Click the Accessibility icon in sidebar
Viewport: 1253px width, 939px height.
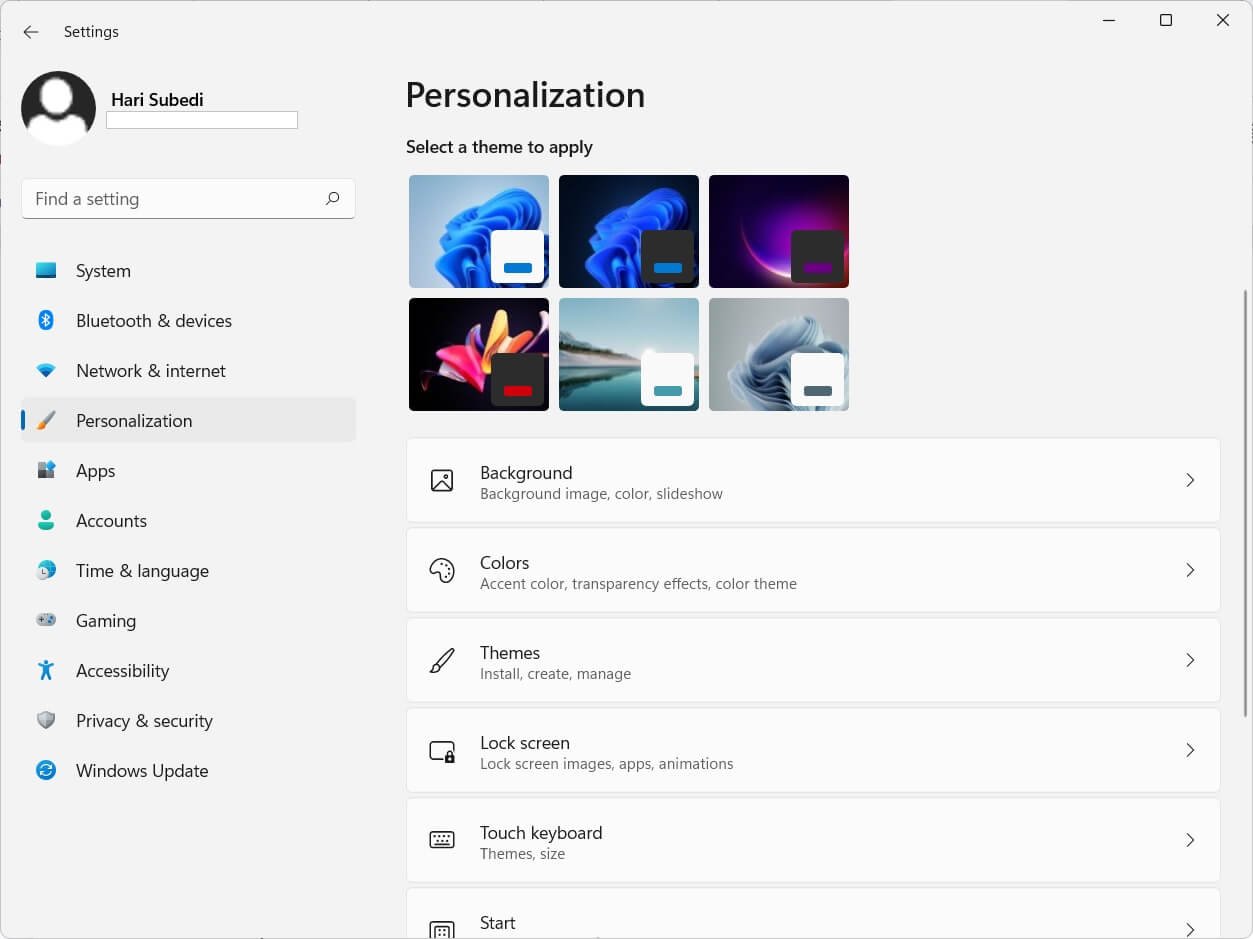click(46, 670)
